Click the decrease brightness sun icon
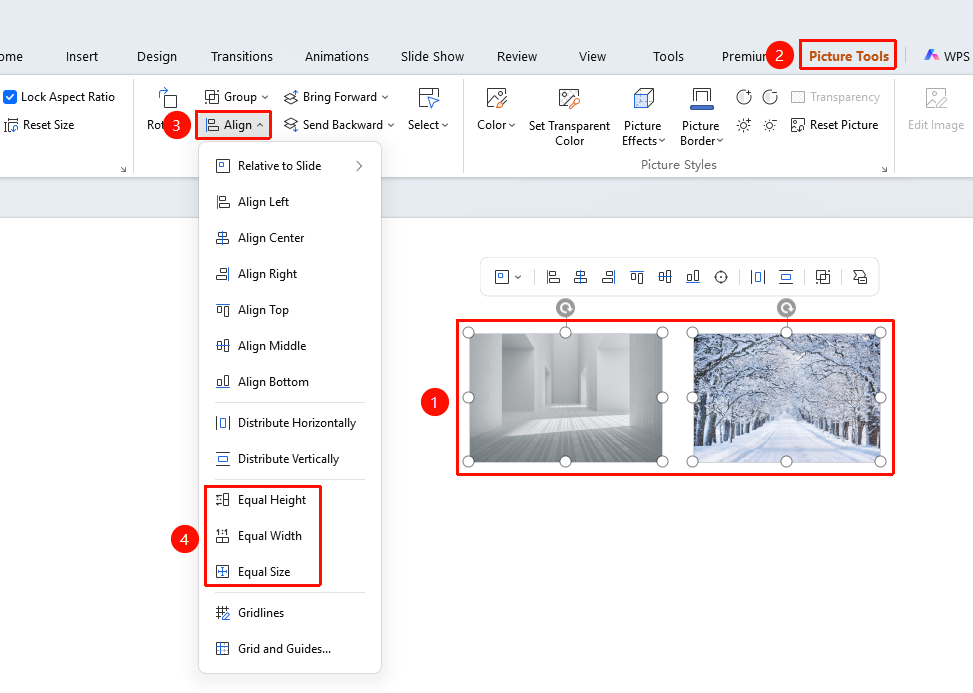The width and height of the screenshot is (973, 693). [x=770, y=125]
